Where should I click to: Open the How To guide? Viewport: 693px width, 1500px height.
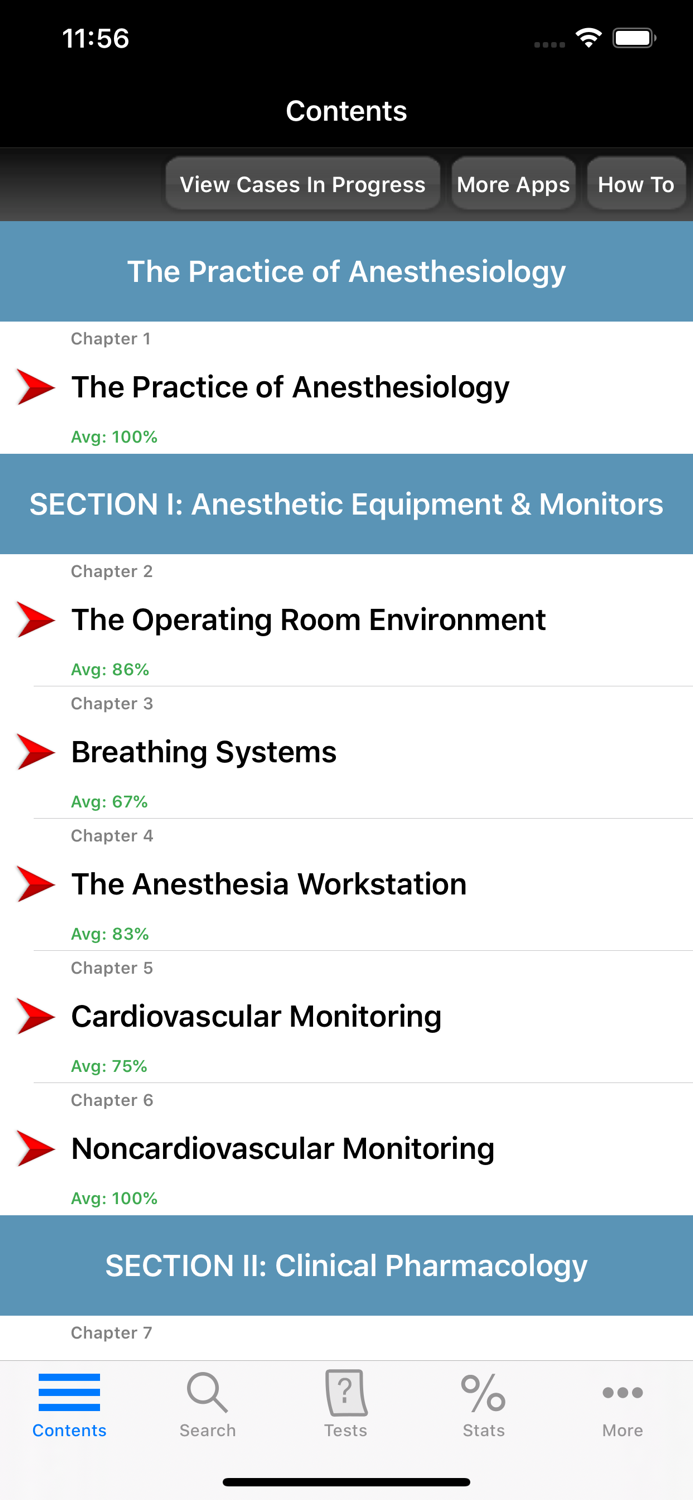point(636,184)
